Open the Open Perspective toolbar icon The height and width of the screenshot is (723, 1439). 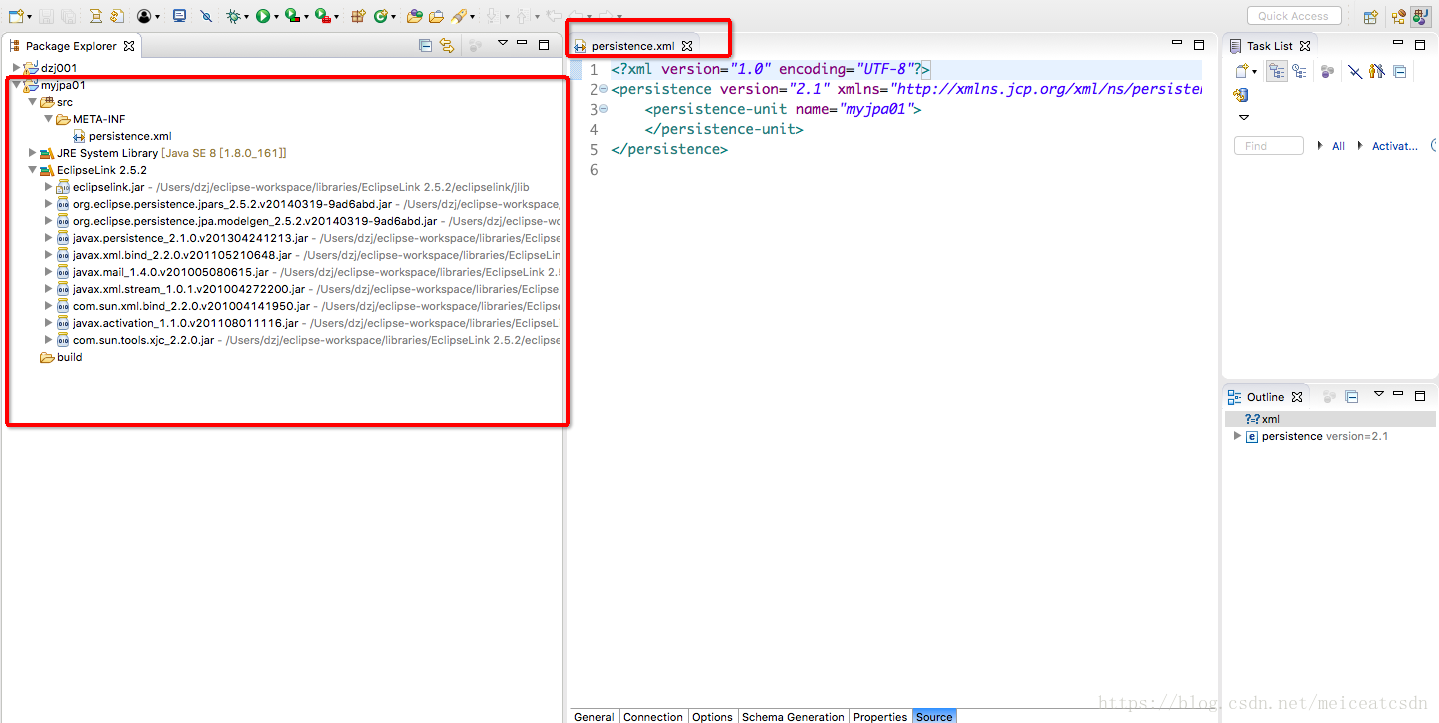click(1371, 16)
